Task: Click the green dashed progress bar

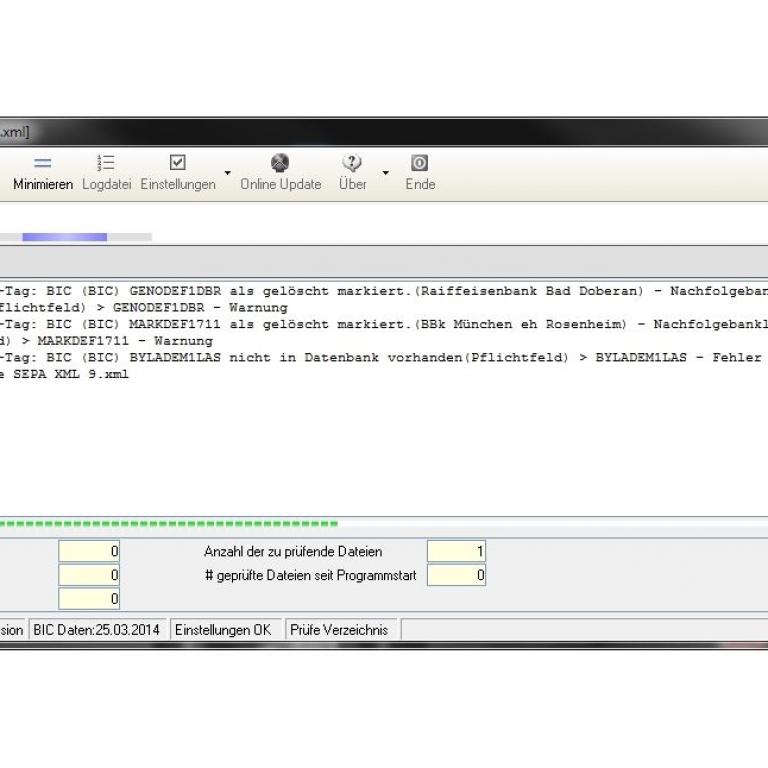Action: 170,523
